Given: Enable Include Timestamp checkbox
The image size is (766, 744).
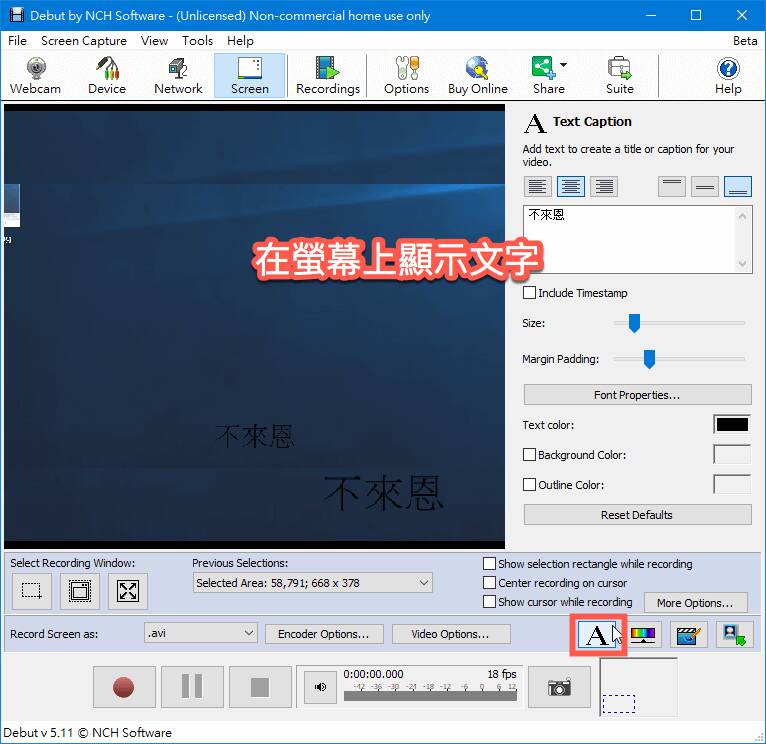Looking at the screenshot, I should click(529, 293).
